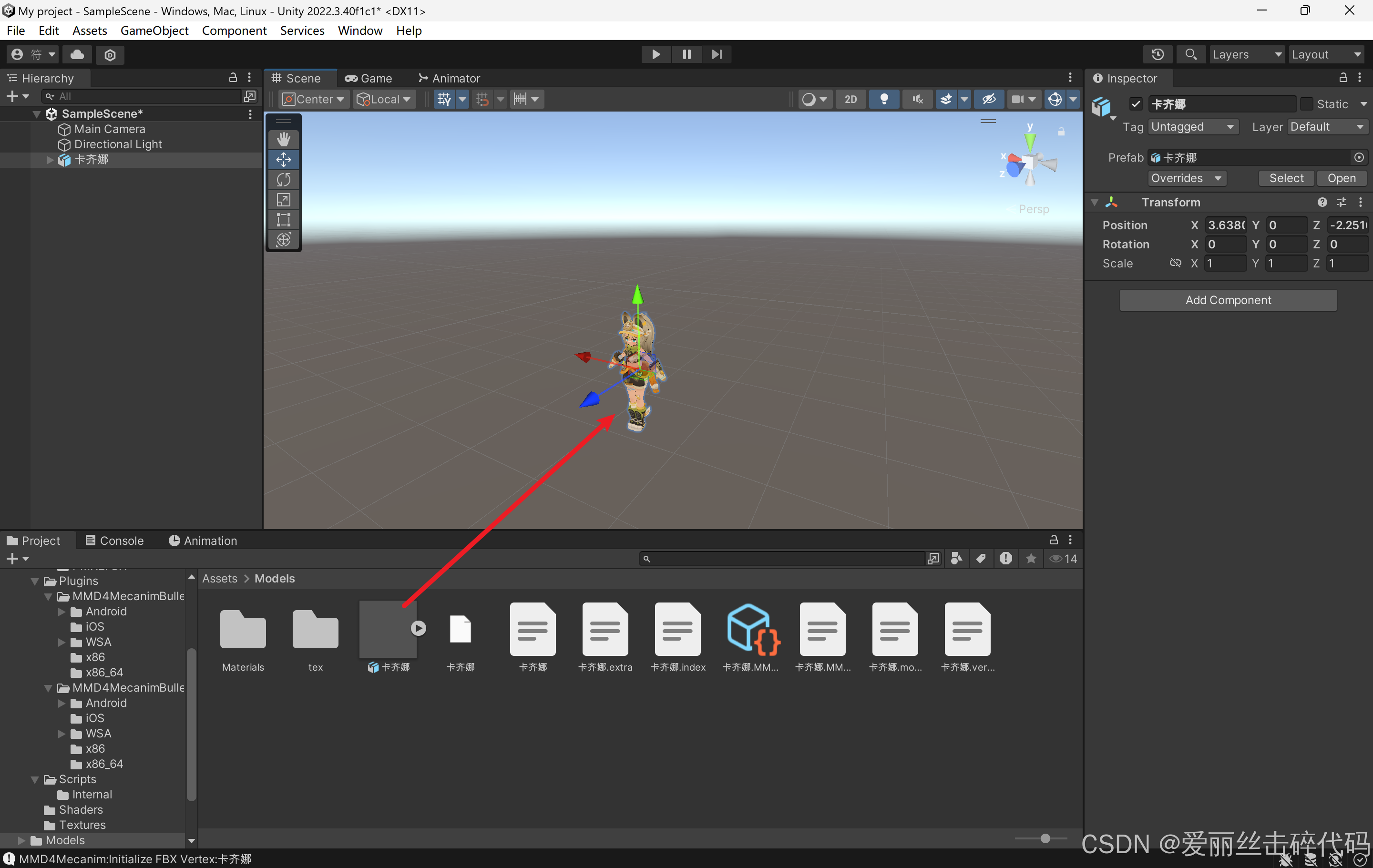Viewport: 1373px width, 868px height.
Task: Open the Tag dropdown
Action: [x=1192, y=126]
